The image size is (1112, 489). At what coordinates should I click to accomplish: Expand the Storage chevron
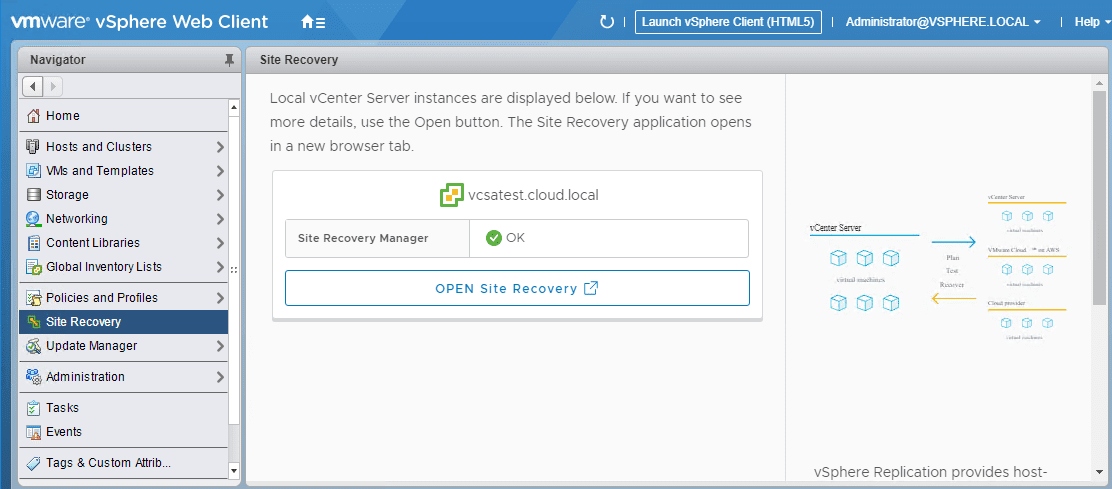[220, 196]
